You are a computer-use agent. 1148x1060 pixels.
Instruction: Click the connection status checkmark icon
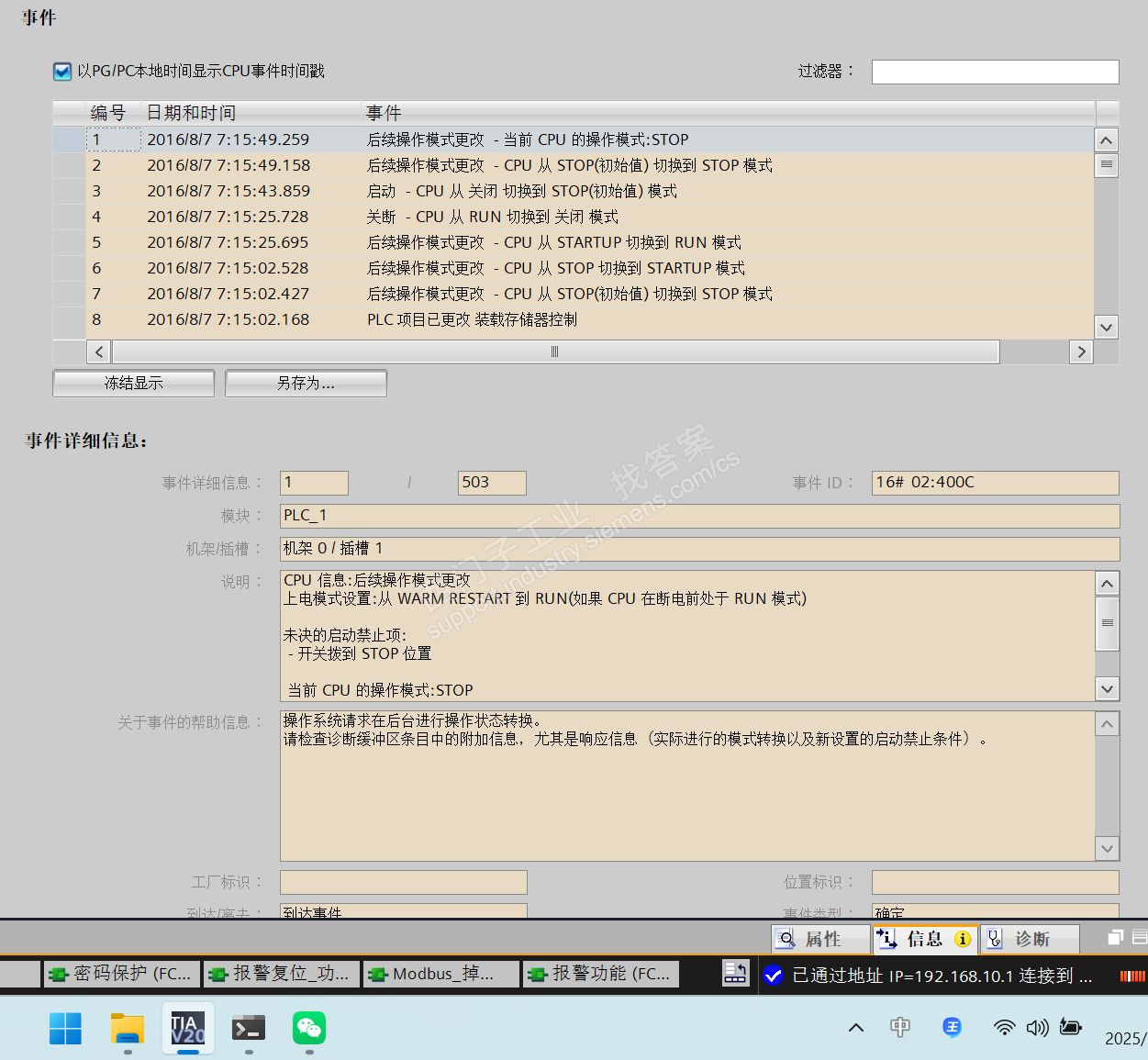tap(774, 976)
